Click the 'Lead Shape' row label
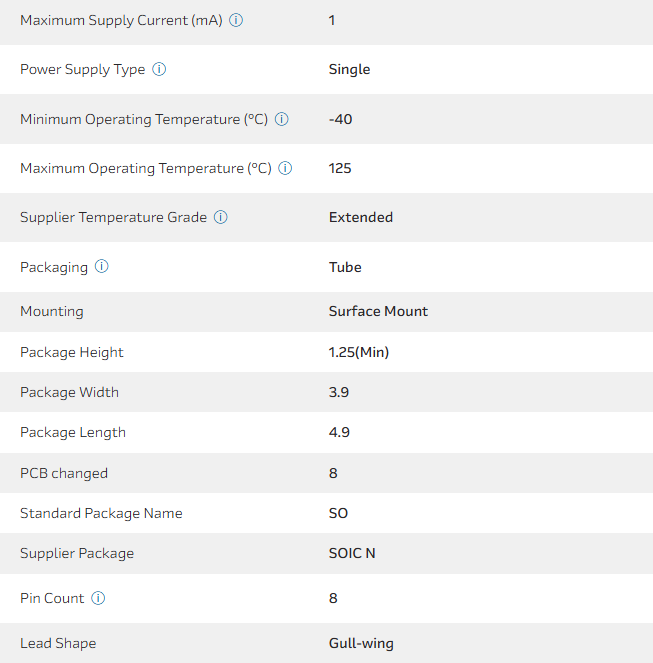 click(58, 644)
